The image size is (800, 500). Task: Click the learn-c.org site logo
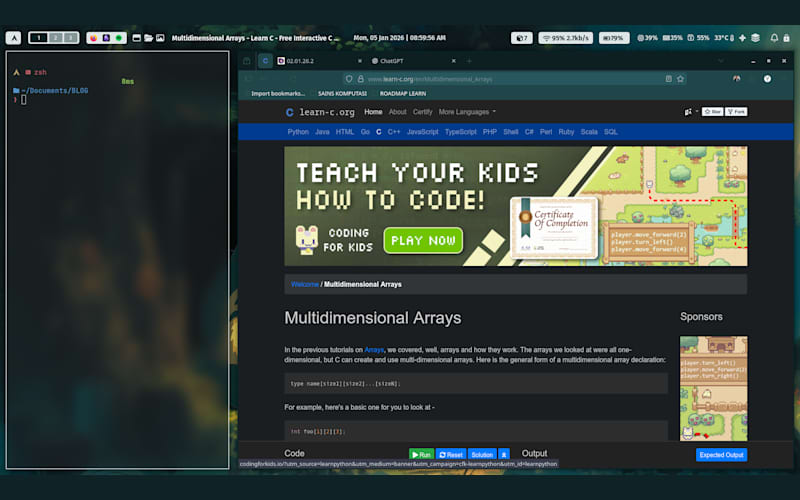(x=320, y=112)
